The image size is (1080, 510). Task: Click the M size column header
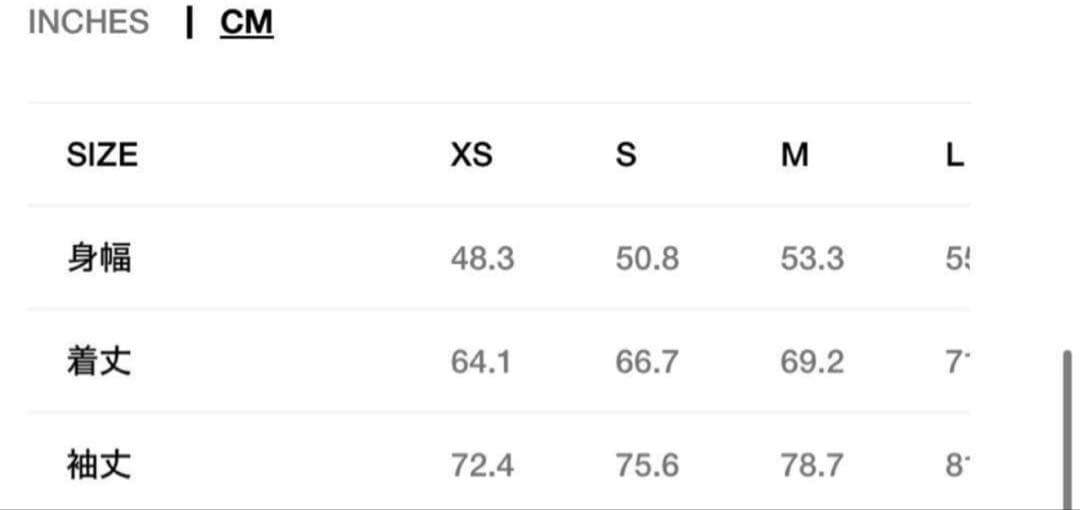click(795, 155)
